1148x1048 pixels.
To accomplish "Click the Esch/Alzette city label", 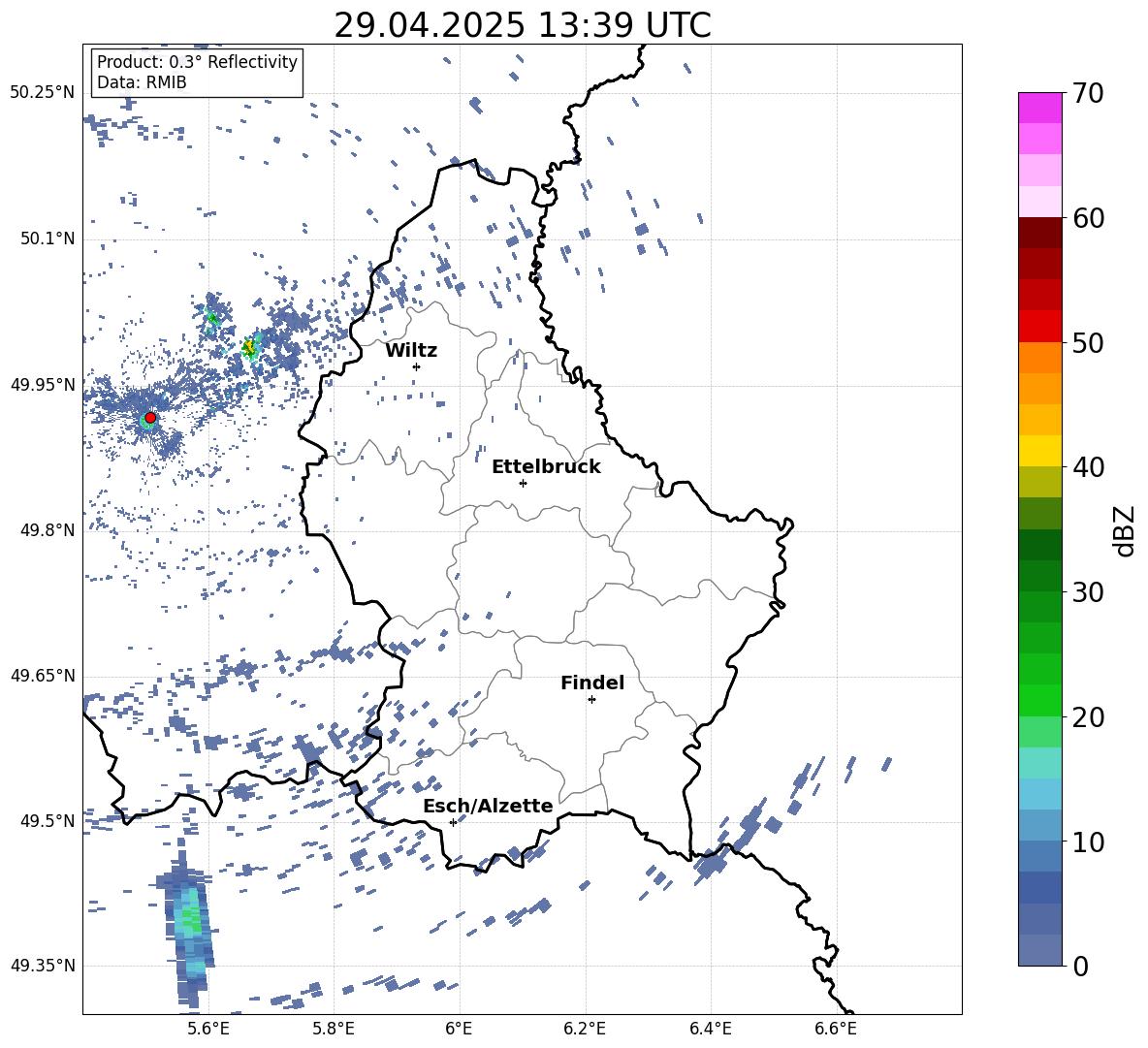I will (x=489, y=806).
